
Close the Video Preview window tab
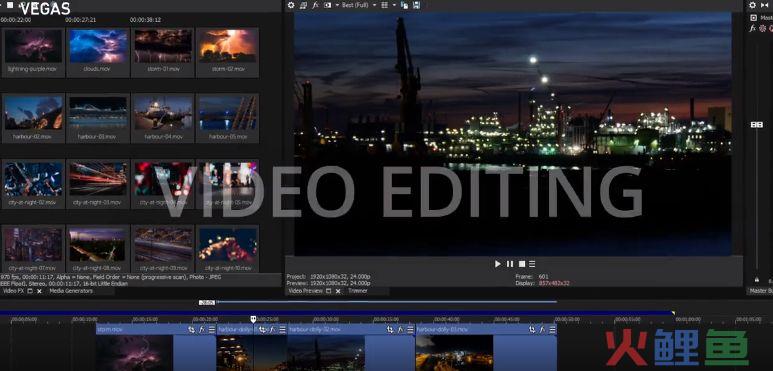(338, 291)
